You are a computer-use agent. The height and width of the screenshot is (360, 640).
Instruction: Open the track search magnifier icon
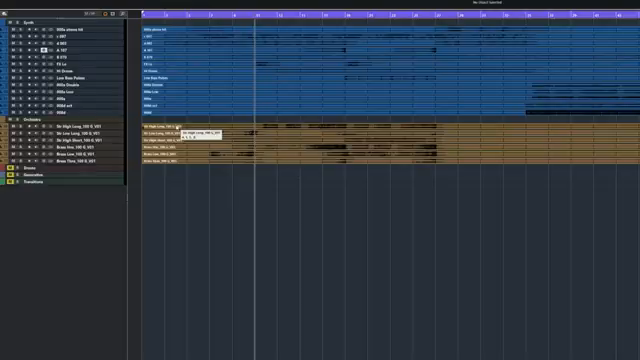coord(122,14)
